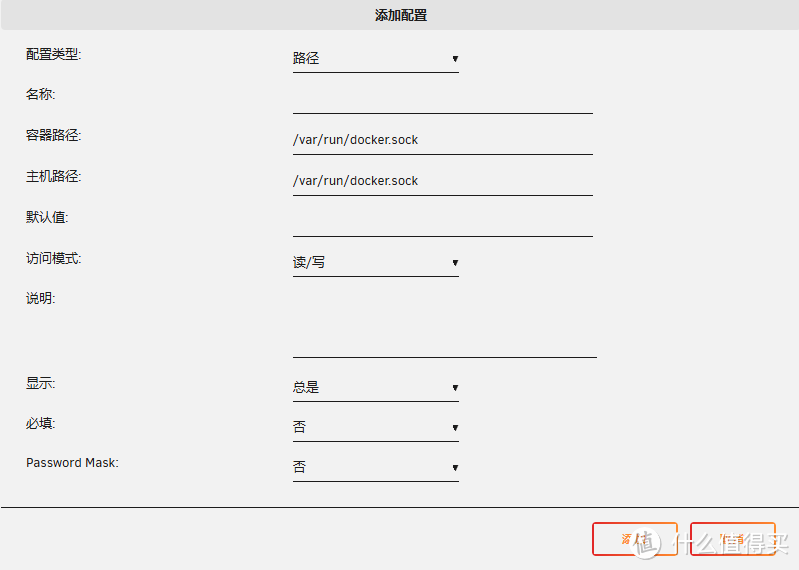This screenshot has width=799, height=570.
Task: Click the 默认值 label text
Action: 47,217
